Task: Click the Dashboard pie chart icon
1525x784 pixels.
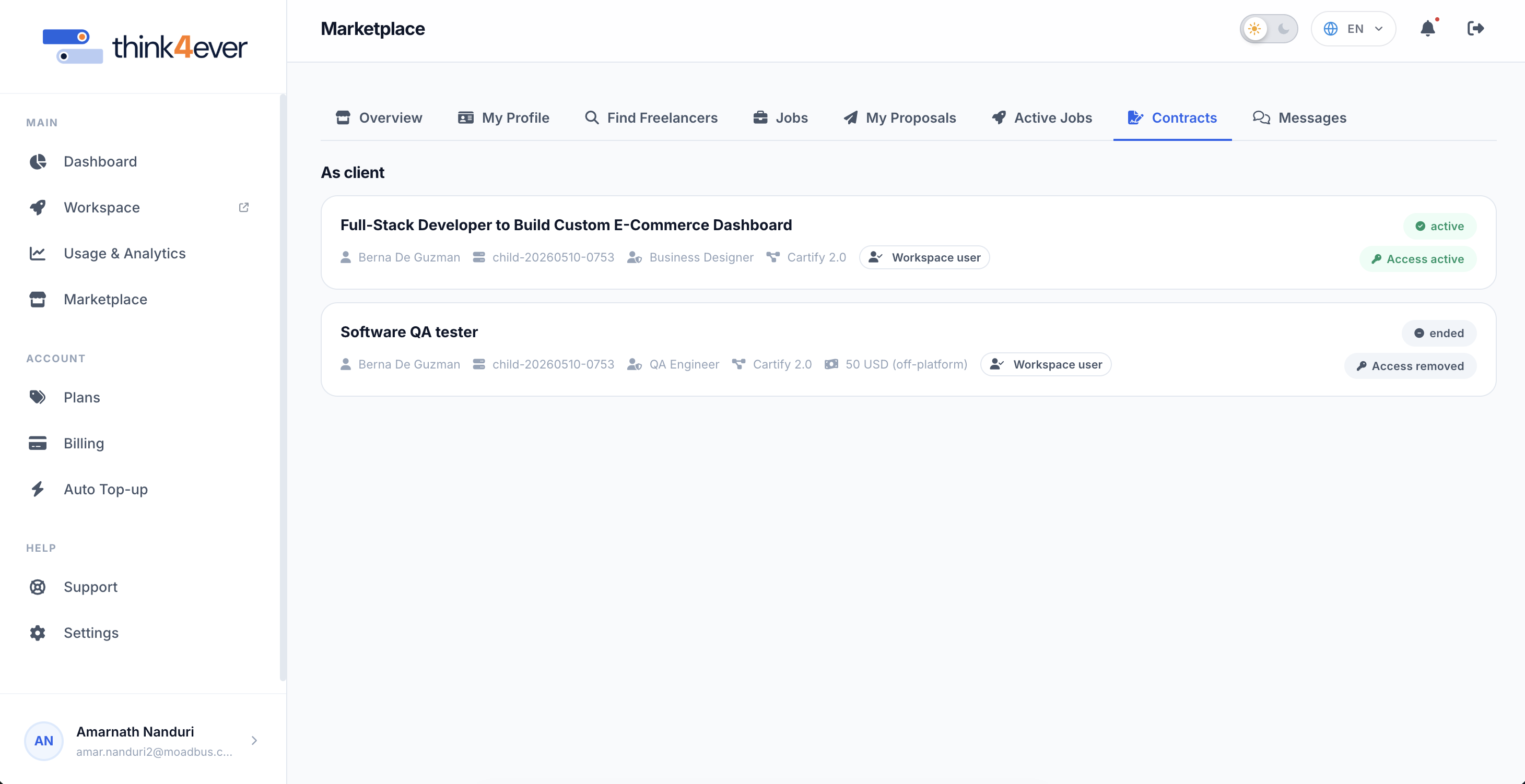Action: click(38, 161)
